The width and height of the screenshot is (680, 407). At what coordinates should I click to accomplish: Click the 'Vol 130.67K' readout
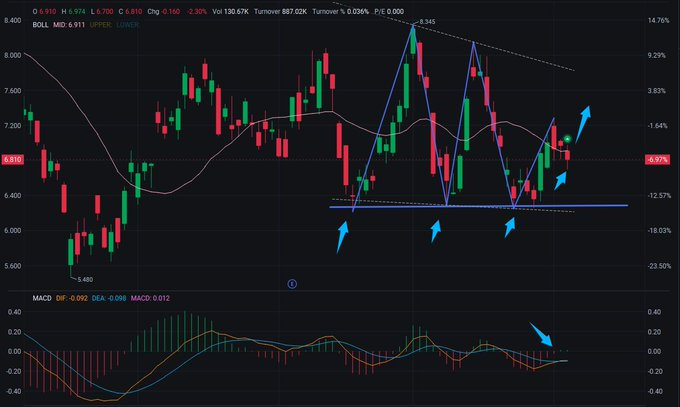tap(230, 11)
